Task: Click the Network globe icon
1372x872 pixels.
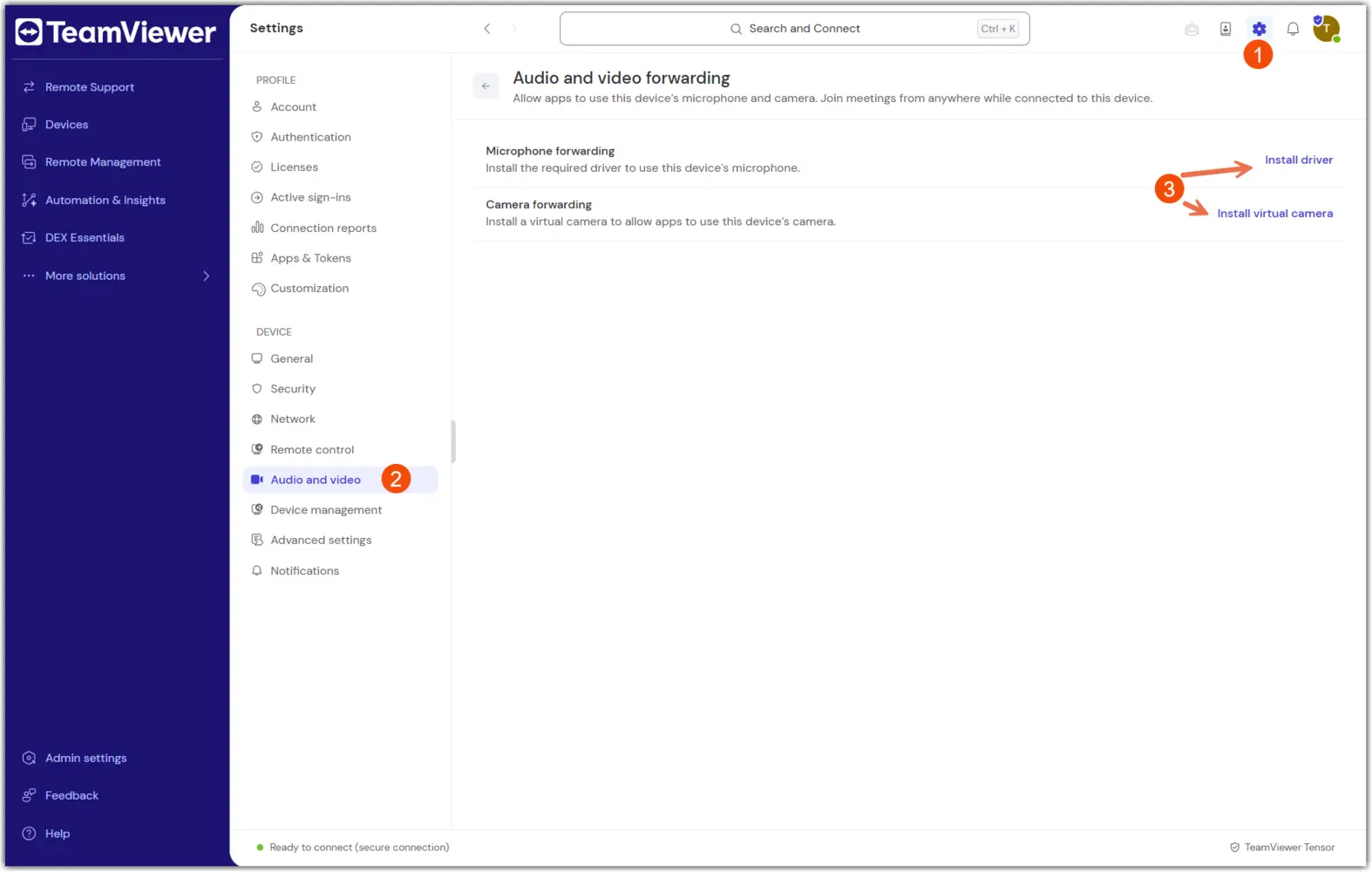Action: [257, 419]
